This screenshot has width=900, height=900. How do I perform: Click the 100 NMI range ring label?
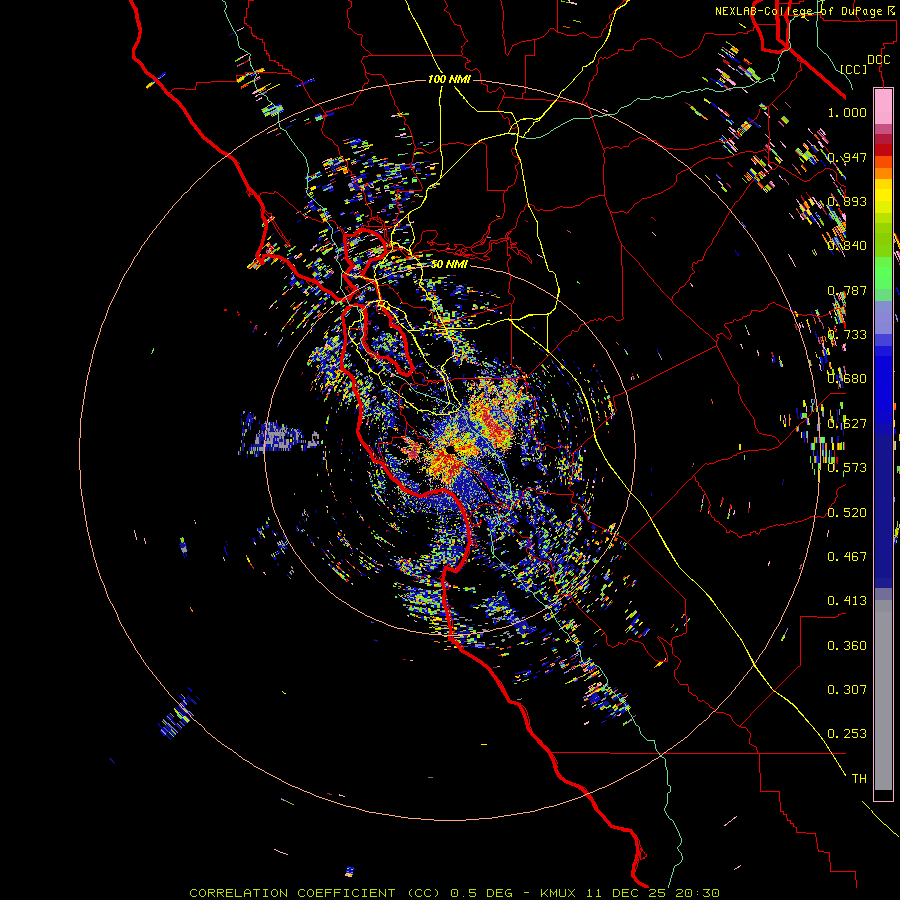click(x=449, y=79)
